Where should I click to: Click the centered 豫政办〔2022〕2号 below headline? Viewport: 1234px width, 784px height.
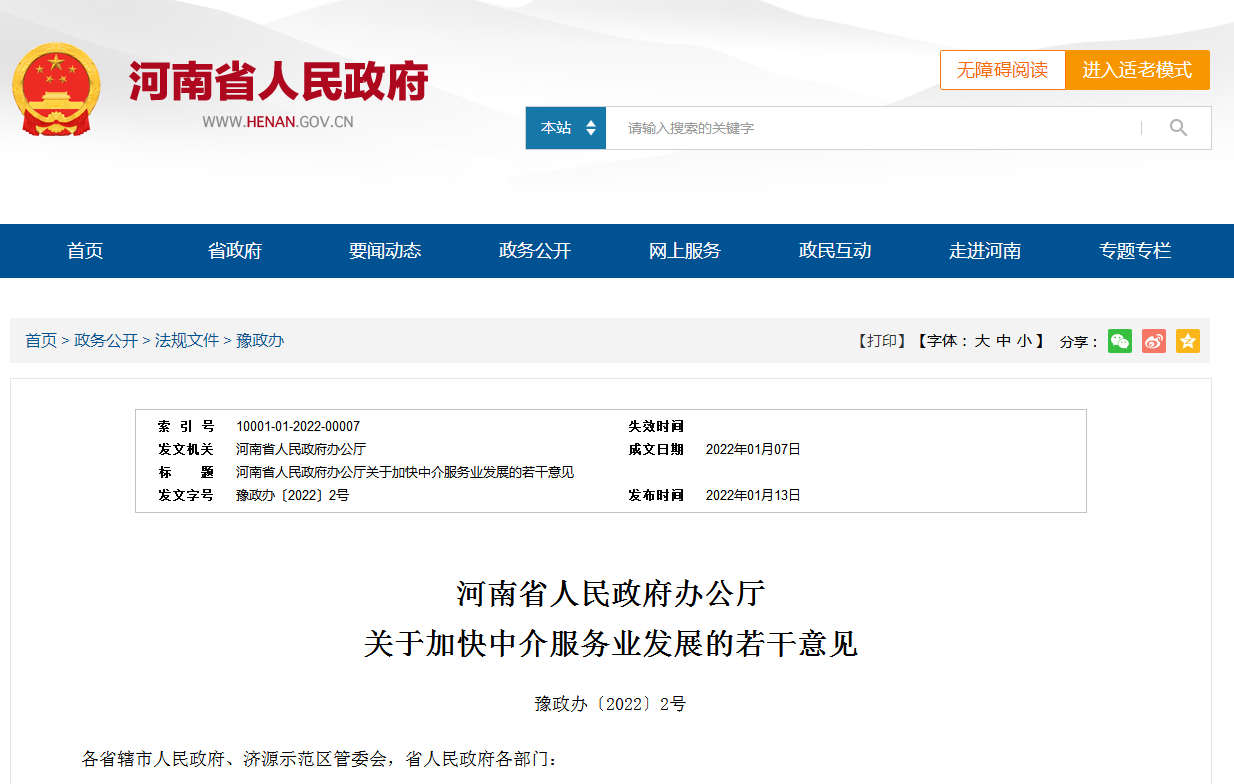coord(610,704)
